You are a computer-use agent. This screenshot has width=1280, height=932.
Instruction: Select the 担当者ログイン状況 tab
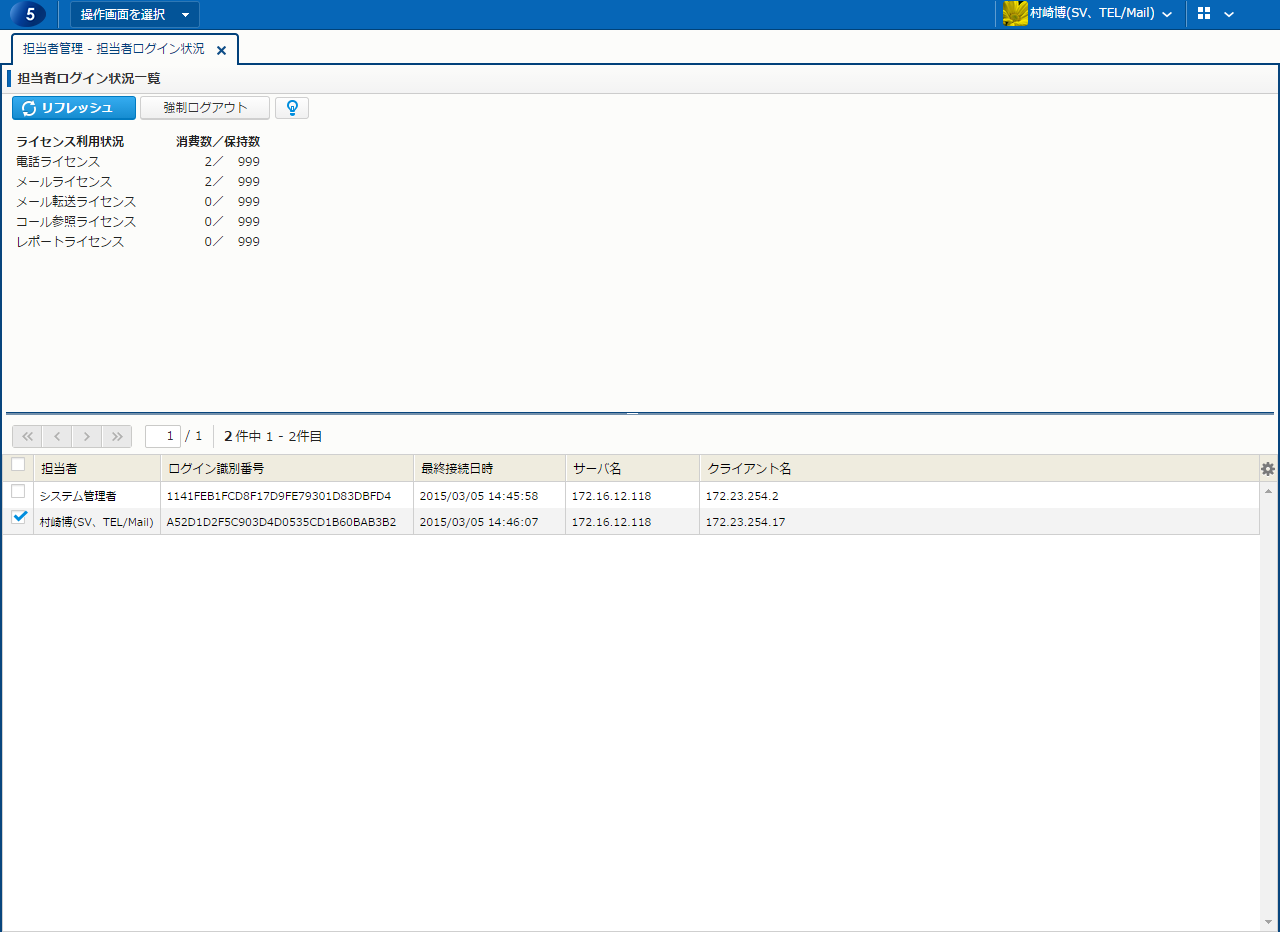113,49
